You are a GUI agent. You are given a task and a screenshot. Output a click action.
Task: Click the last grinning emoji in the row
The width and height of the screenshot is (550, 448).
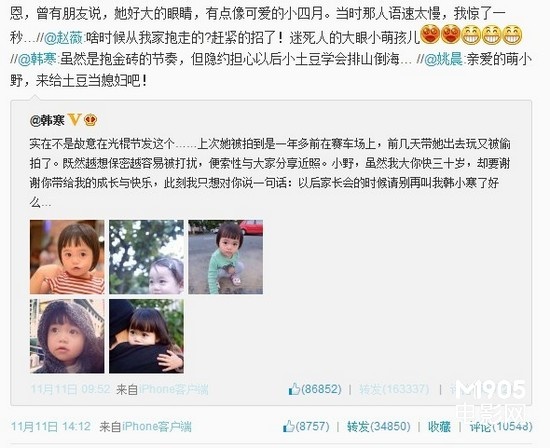pyautogui.click(x=512, y=34)
